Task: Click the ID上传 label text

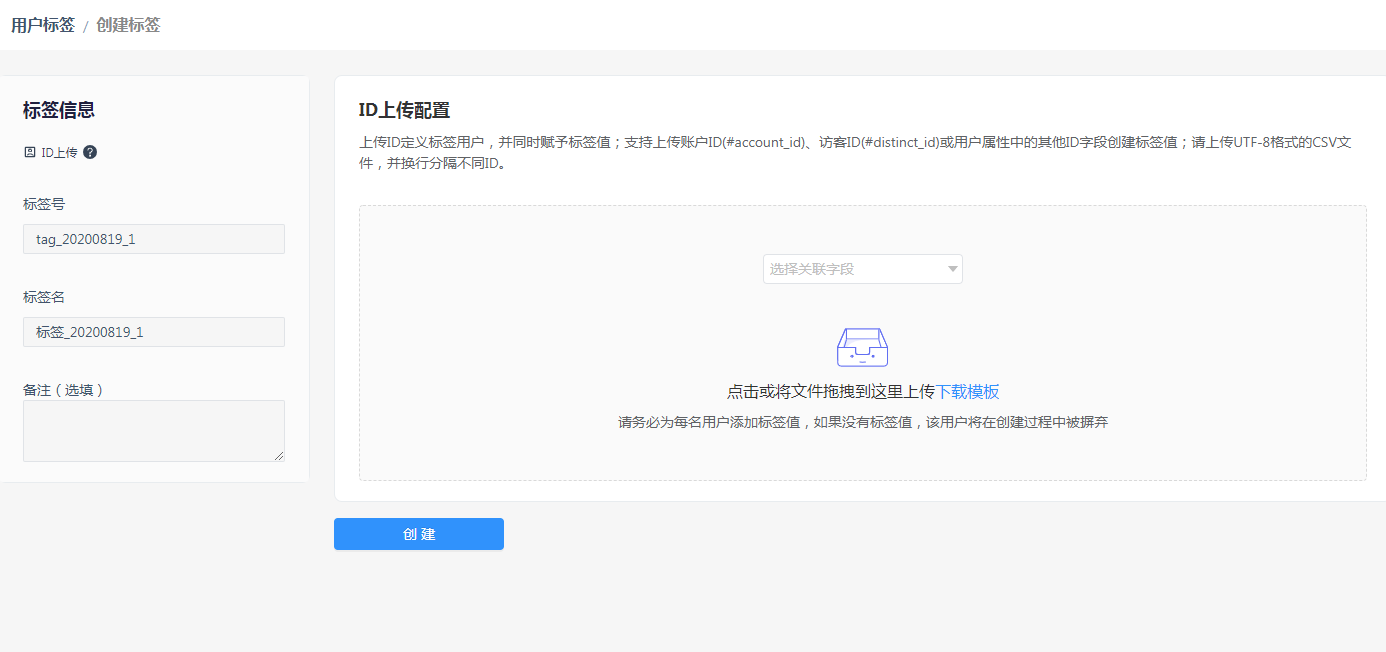Action: coord(59,153)
